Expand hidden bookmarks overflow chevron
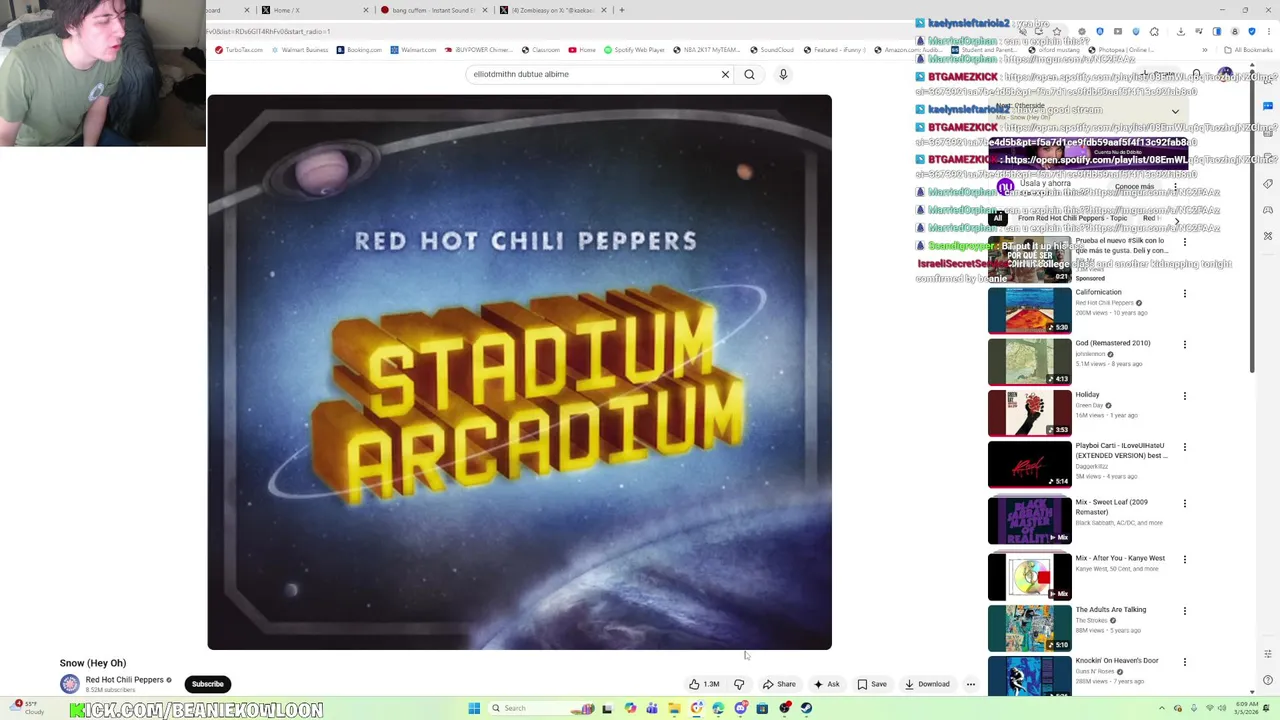 pyautogui.click(x=1205, y=50)
